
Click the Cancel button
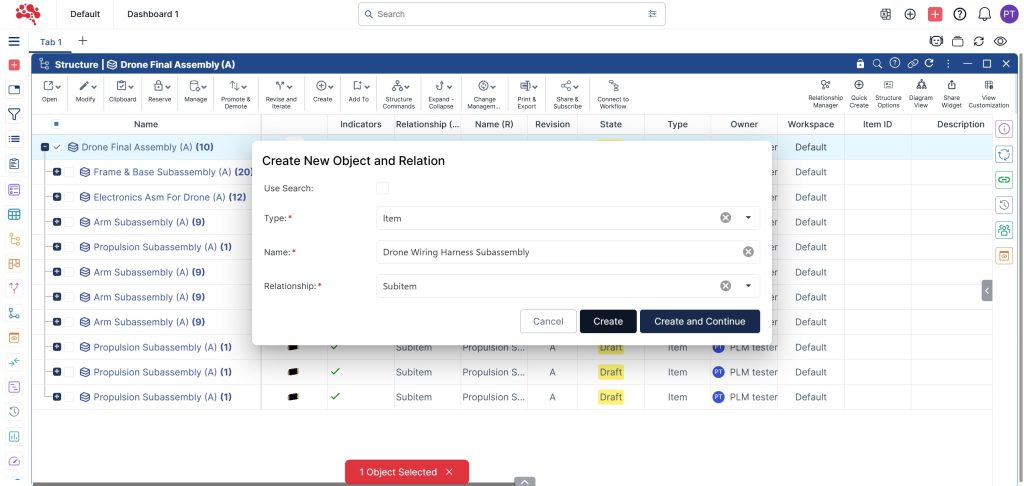548,321
